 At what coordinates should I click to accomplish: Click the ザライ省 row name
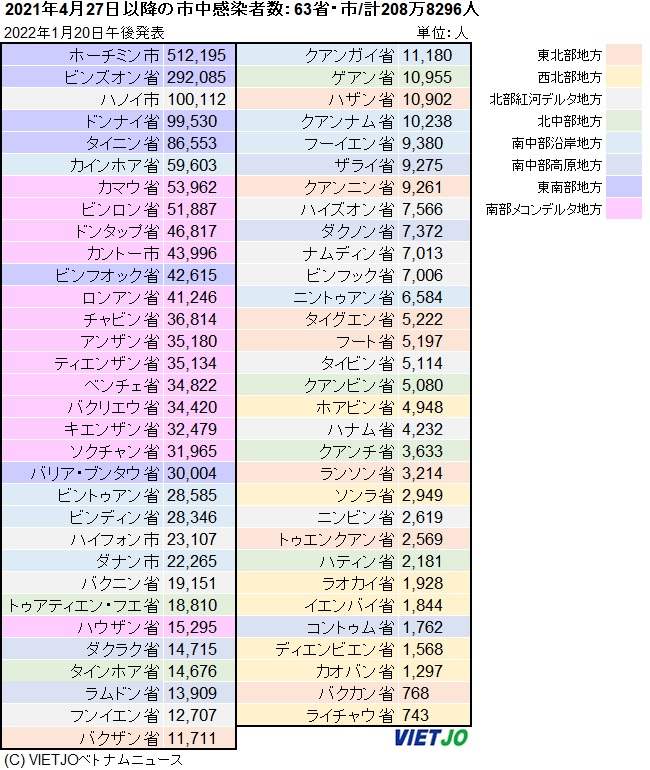[x=364, y=165]
